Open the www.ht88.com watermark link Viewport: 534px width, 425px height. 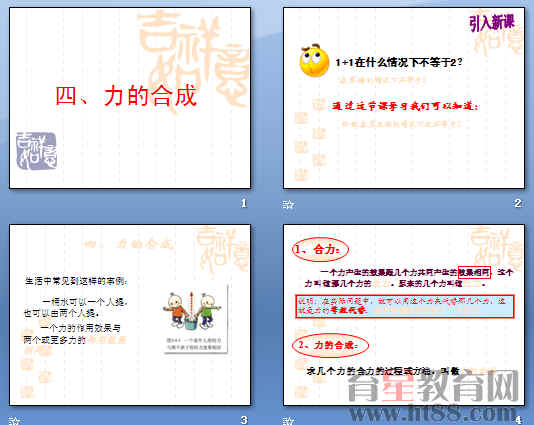click(x=433, y=413)
